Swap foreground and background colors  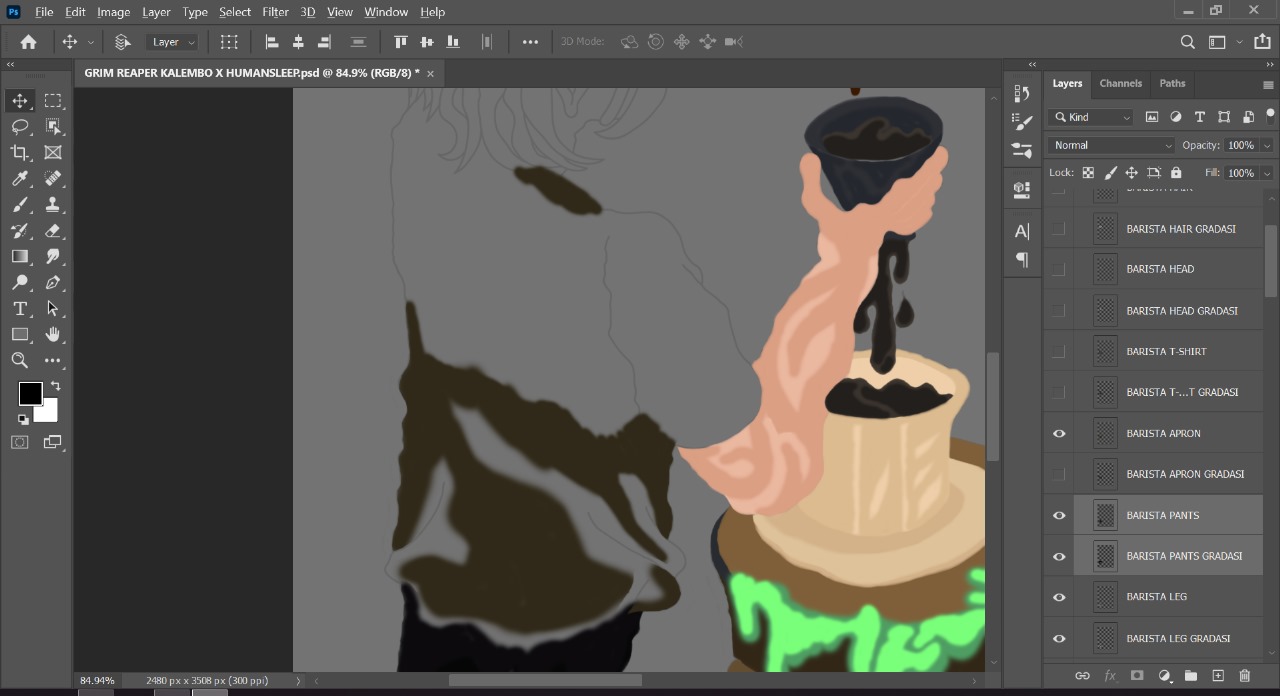click(x=55, y=386)
